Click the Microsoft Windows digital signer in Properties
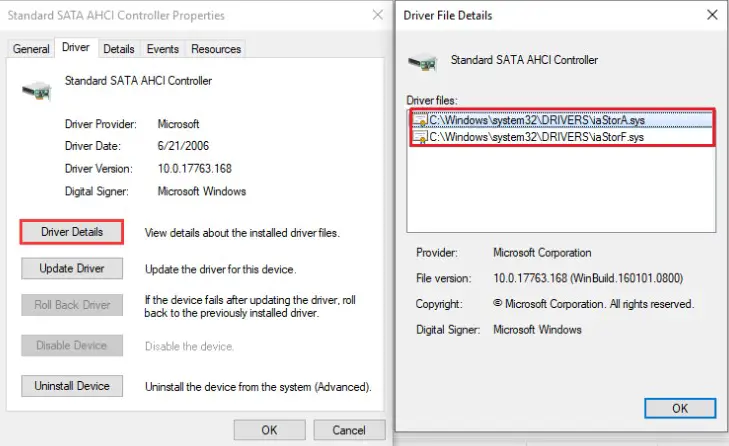The height and width of the screenshot is (446, 729). pos(202,191)
